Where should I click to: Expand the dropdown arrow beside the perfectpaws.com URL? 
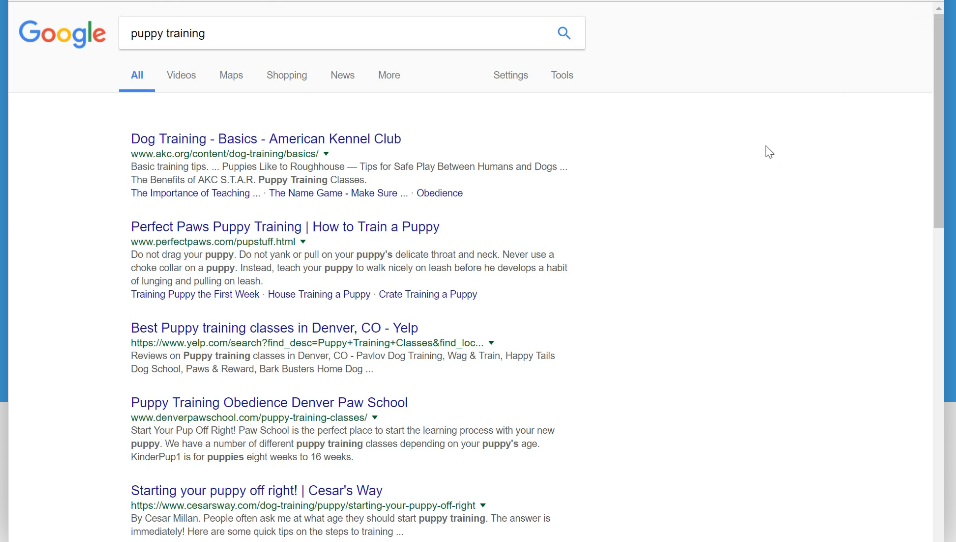point(303,241)
